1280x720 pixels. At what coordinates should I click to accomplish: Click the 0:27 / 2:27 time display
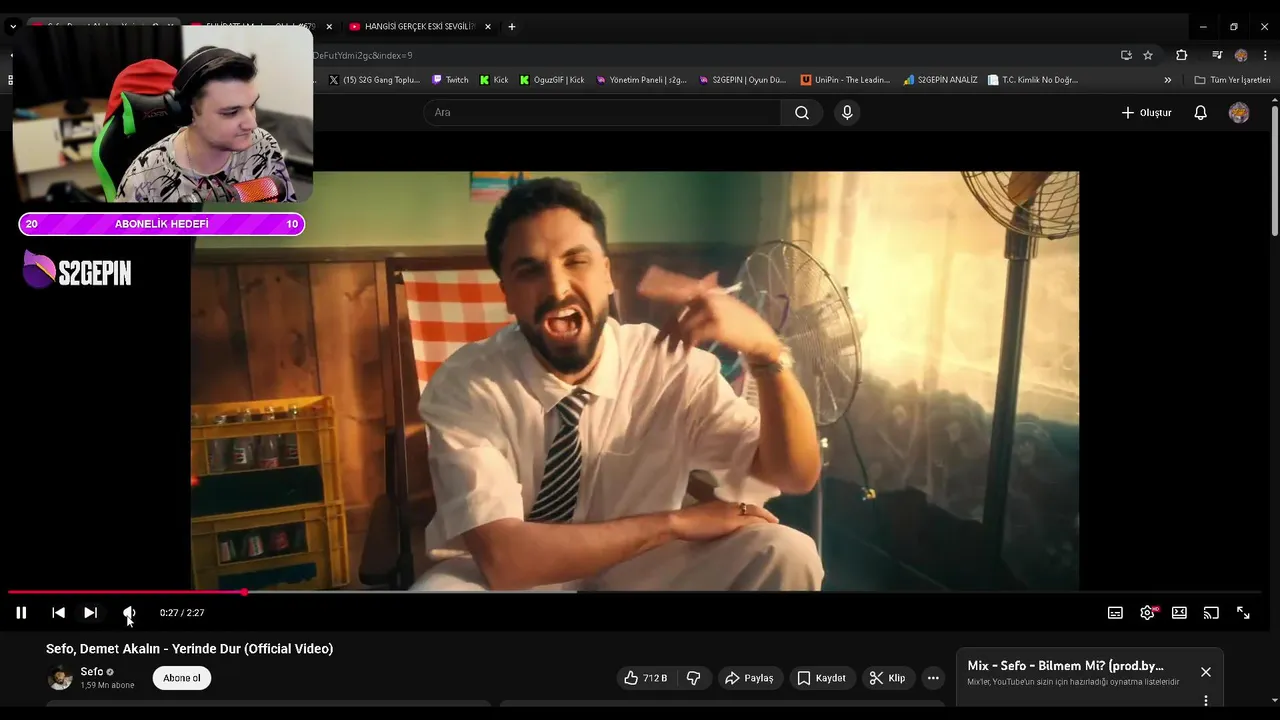coord(182,613)
